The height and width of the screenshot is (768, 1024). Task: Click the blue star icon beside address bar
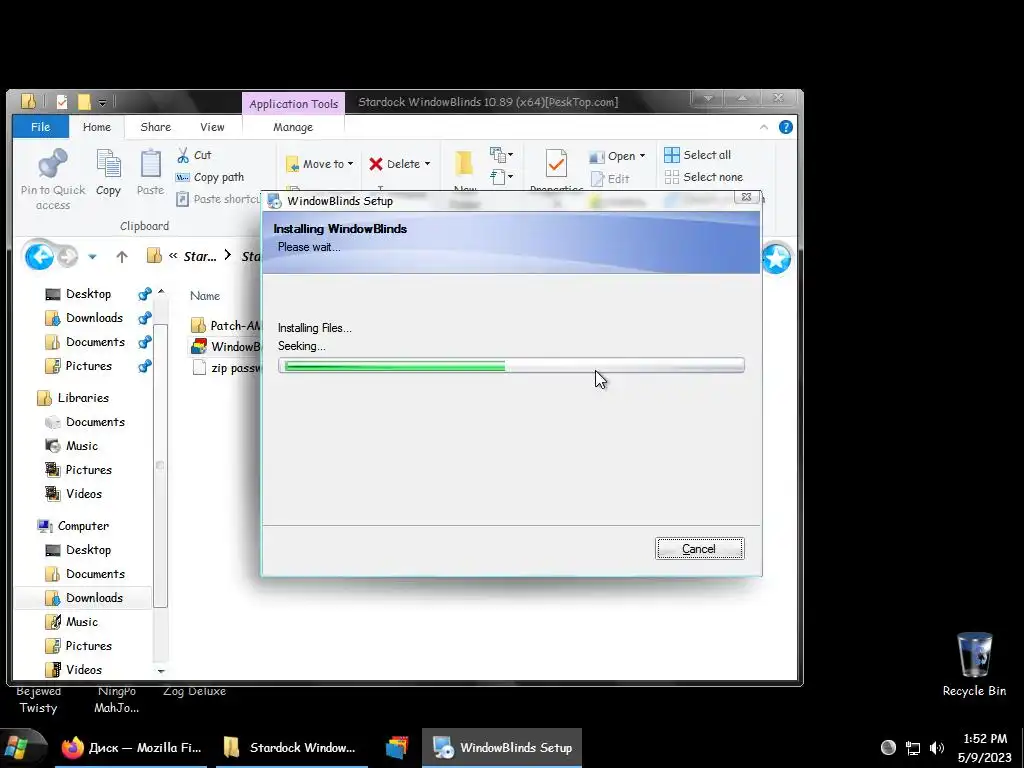point(776,259)
